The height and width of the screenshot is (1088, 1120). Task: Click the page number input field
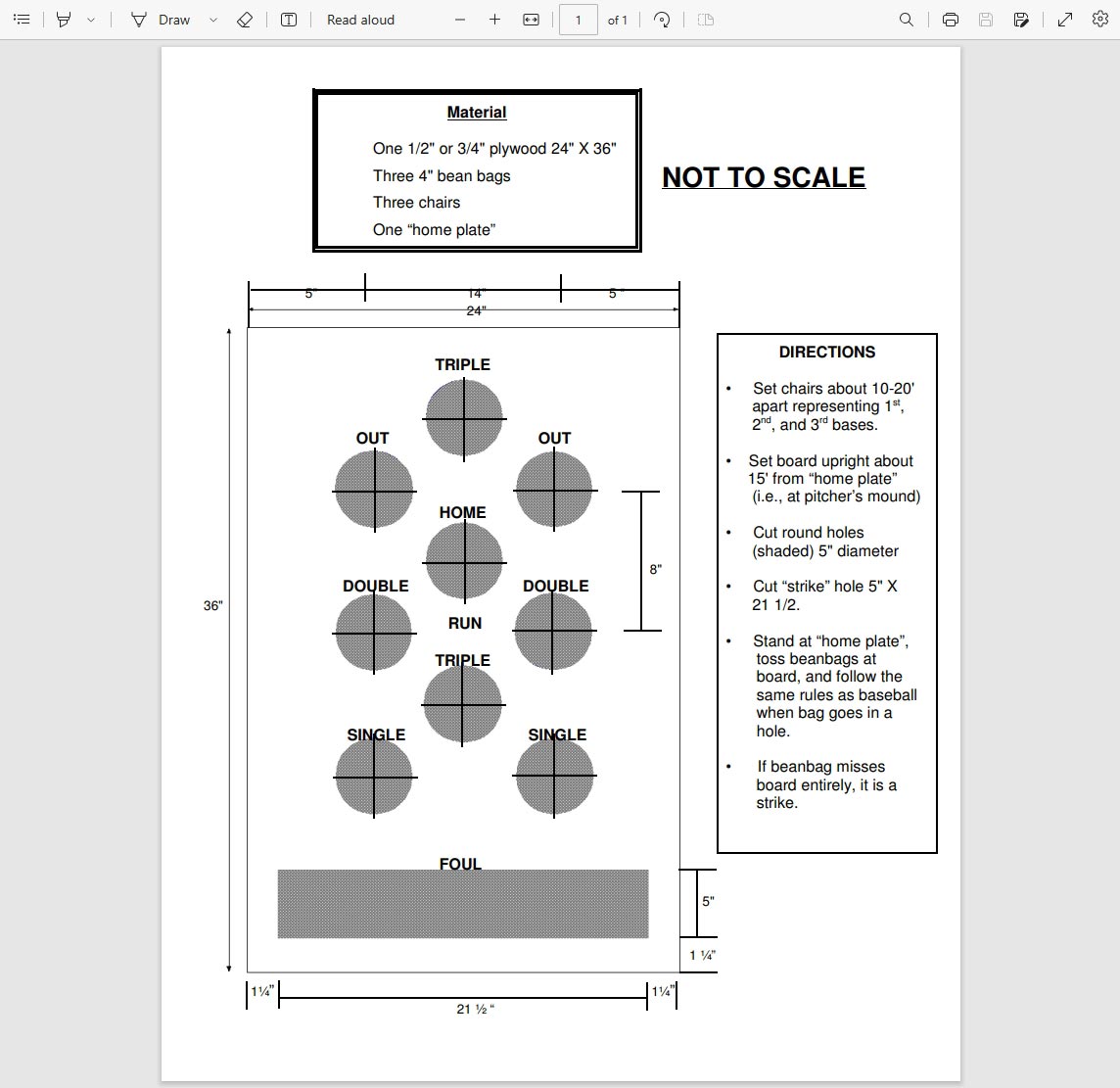tap(578, 20)
